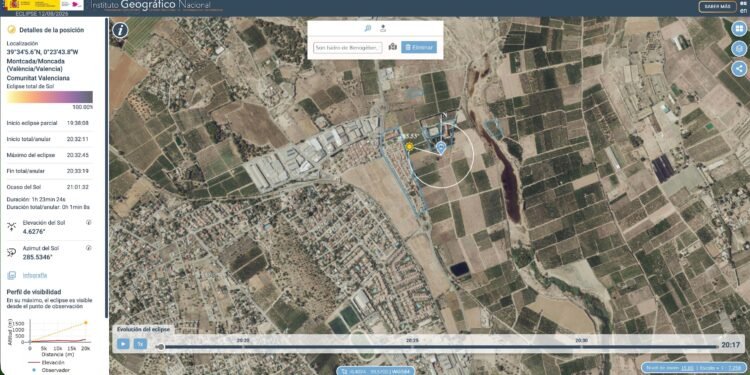Click the 'Inicio total/anular' time 20:32:11
This screenshot has height=375, width=750.
(x=78, y=139)
